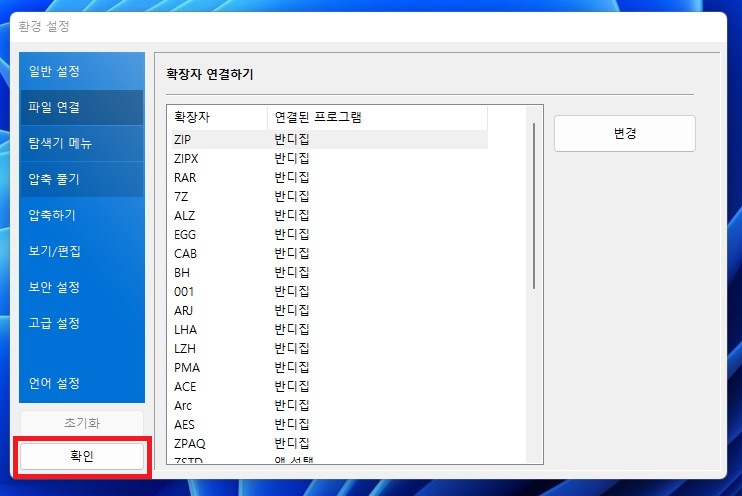
Task: Confirm settings with the 확인 button
Action: 82,456
